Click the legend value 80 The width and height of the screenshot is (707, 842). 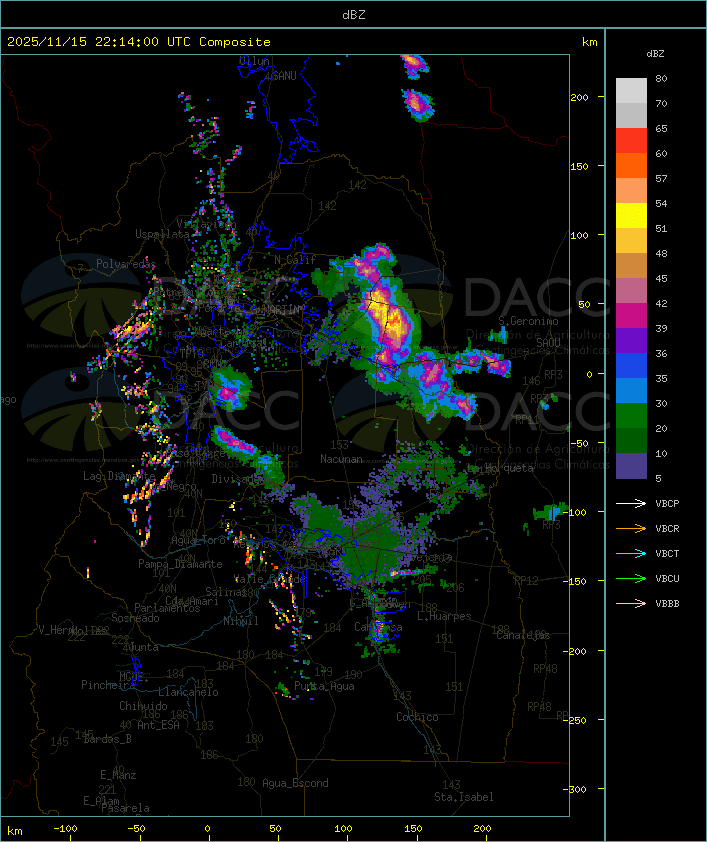(661, 78)
